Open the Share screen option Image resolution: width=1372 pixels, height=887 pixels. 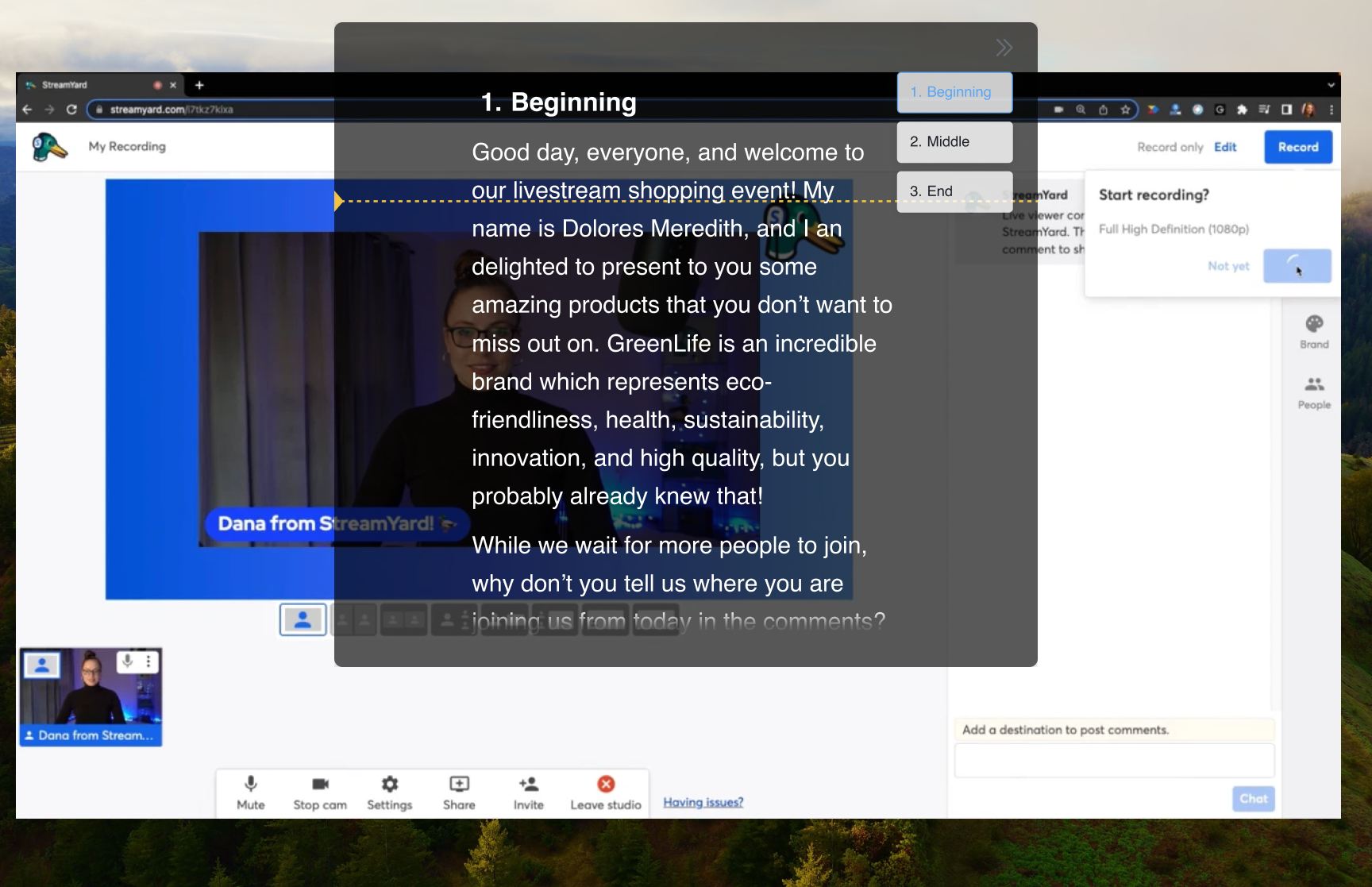(x=459, y=793)
